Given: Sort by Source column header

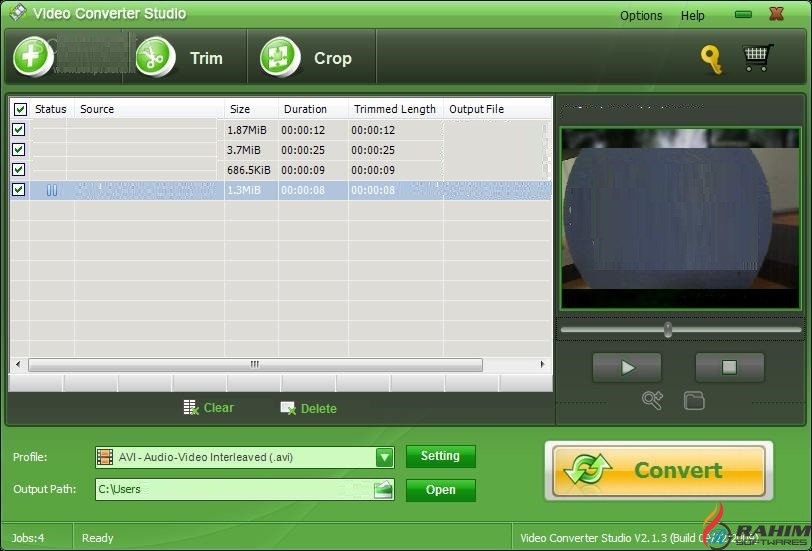Looking at the screenshot, I should coord(149,109).
